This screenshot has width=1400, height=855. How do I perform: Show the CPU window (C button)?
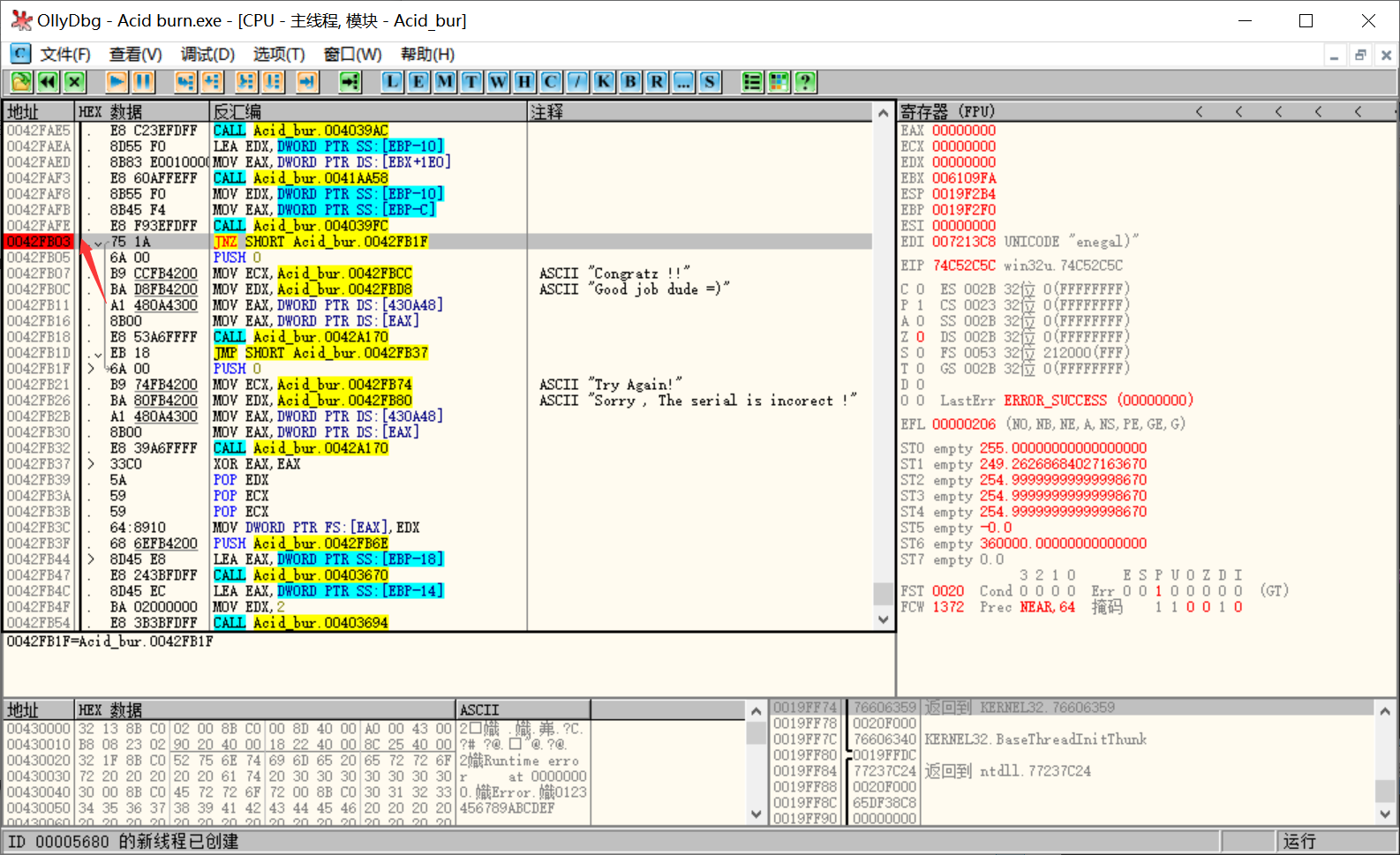pos(551,82)
